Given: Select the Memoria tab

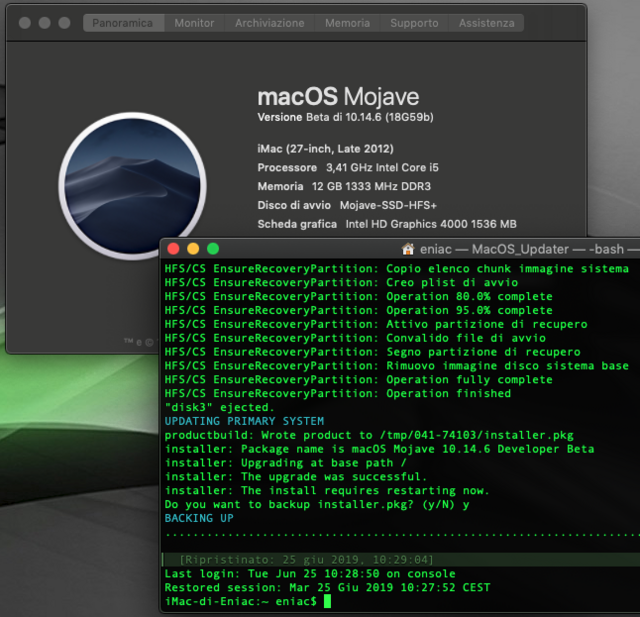Looking at the screenshot, I should [x=347, y=23].
